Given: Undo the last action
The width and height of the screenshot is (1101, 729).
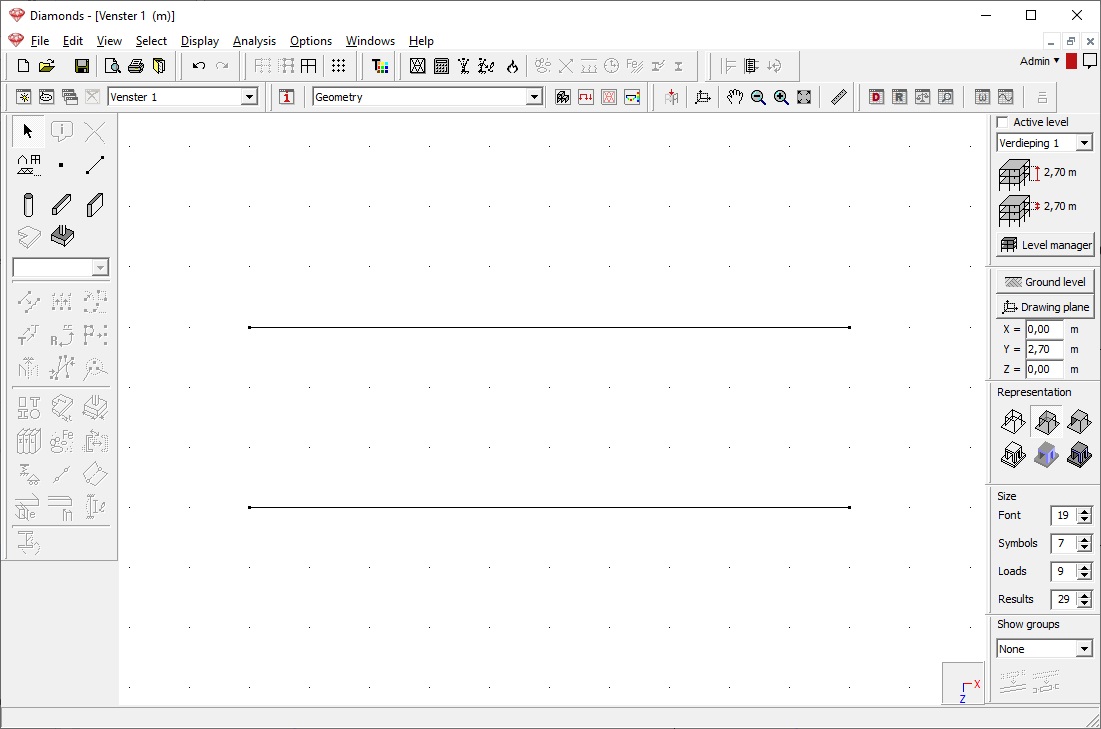Looking at the screenshot, I should [x=199, y=66].
